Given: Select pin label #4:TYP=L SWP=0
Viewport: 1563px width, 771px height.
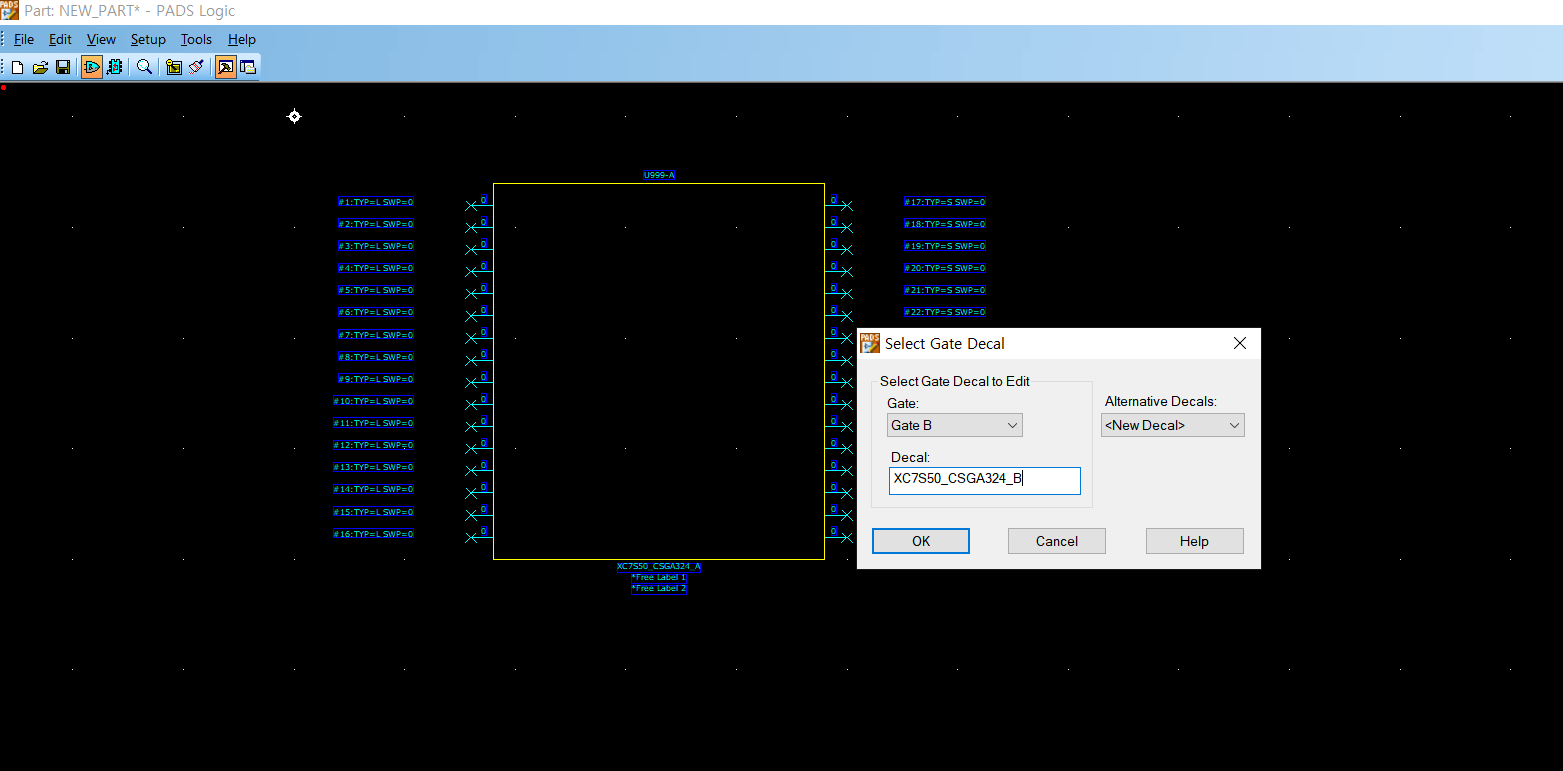Looking at the screenshot, I should [x=375, y=268].
